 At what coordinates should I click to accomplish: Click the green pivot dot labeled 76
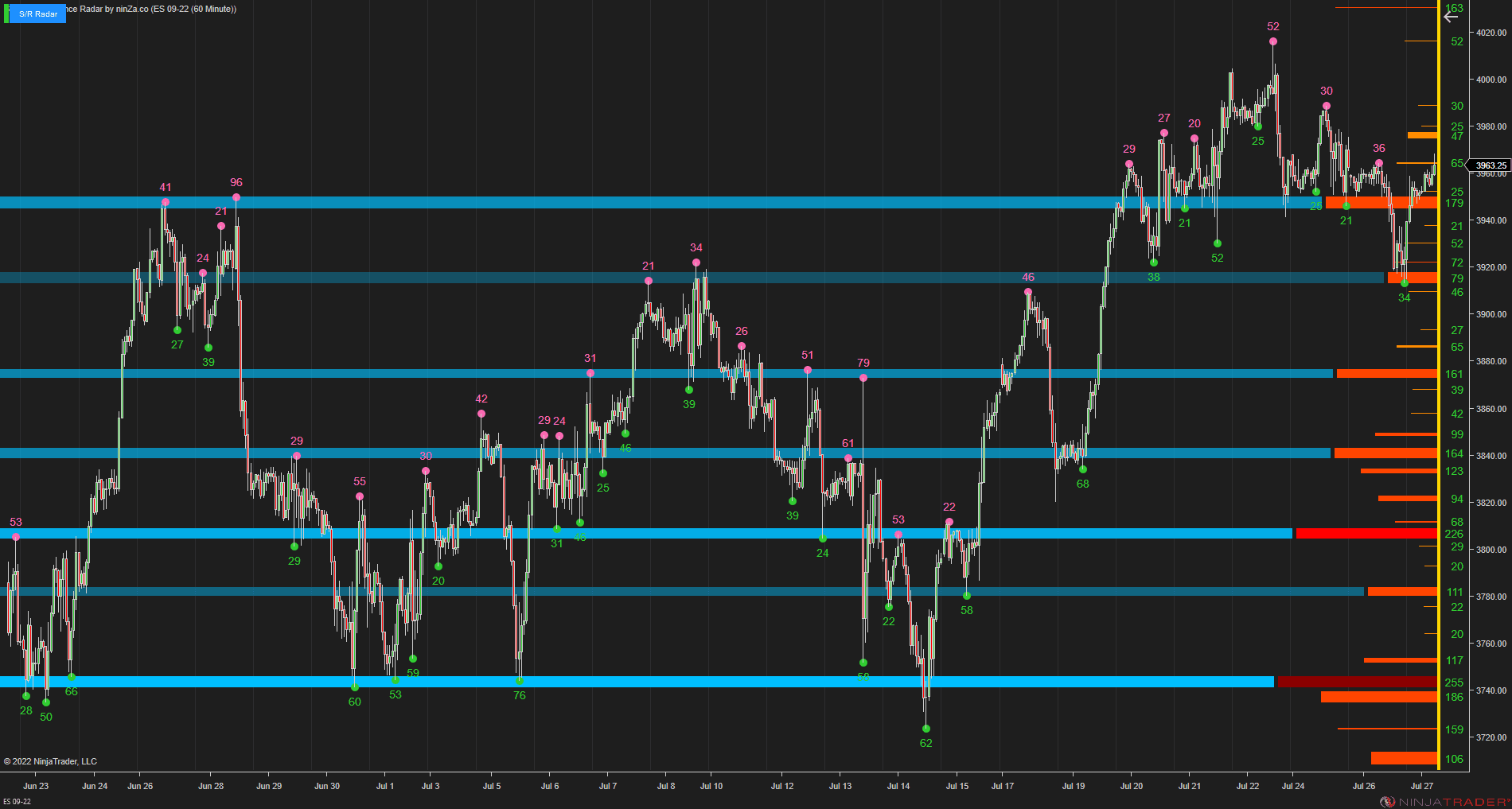(520, 681)
